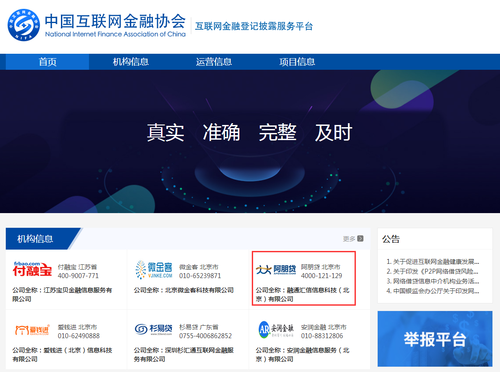Click phone number 0755-4006862852

(x=205, y=336)
